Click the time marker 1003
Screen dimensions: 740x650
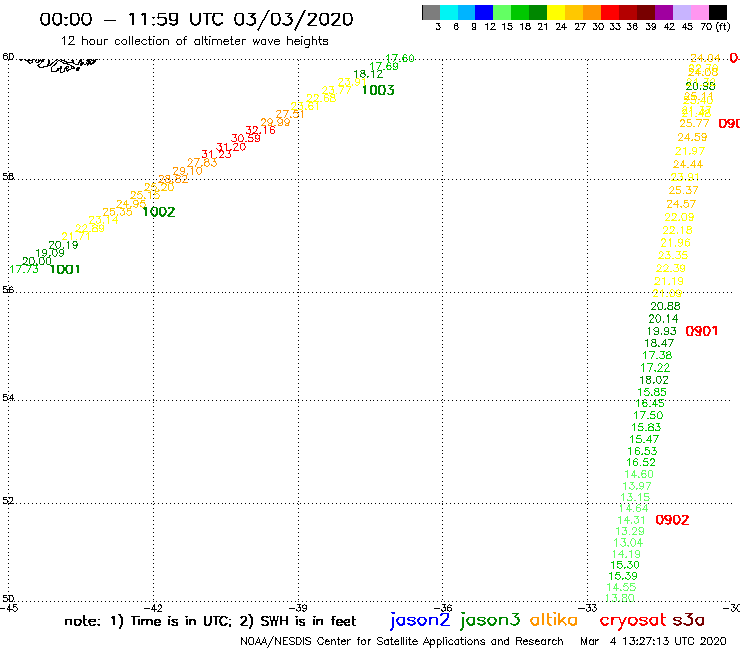pos(378,90)
